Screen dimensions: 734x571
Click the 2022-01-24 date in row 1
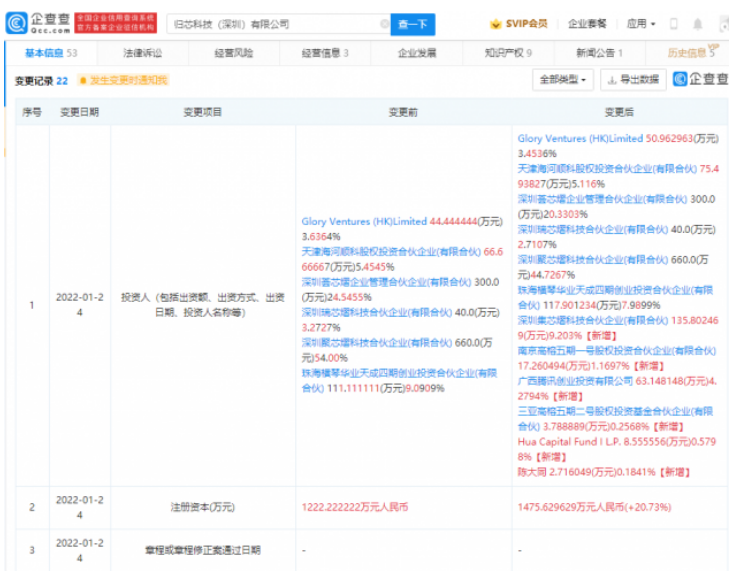[80, 305]
